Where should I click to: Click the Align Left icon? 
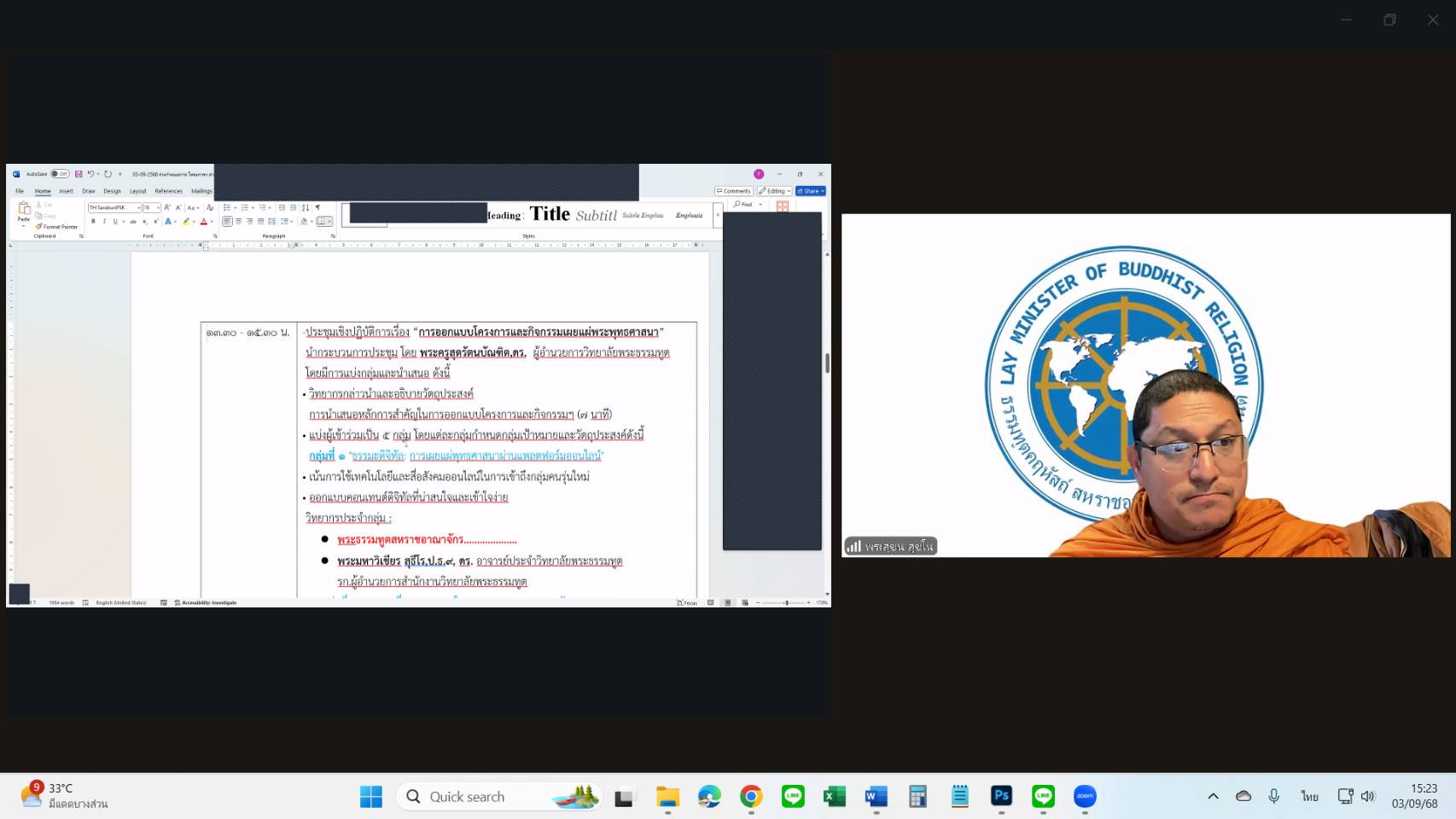pos(227,222)
